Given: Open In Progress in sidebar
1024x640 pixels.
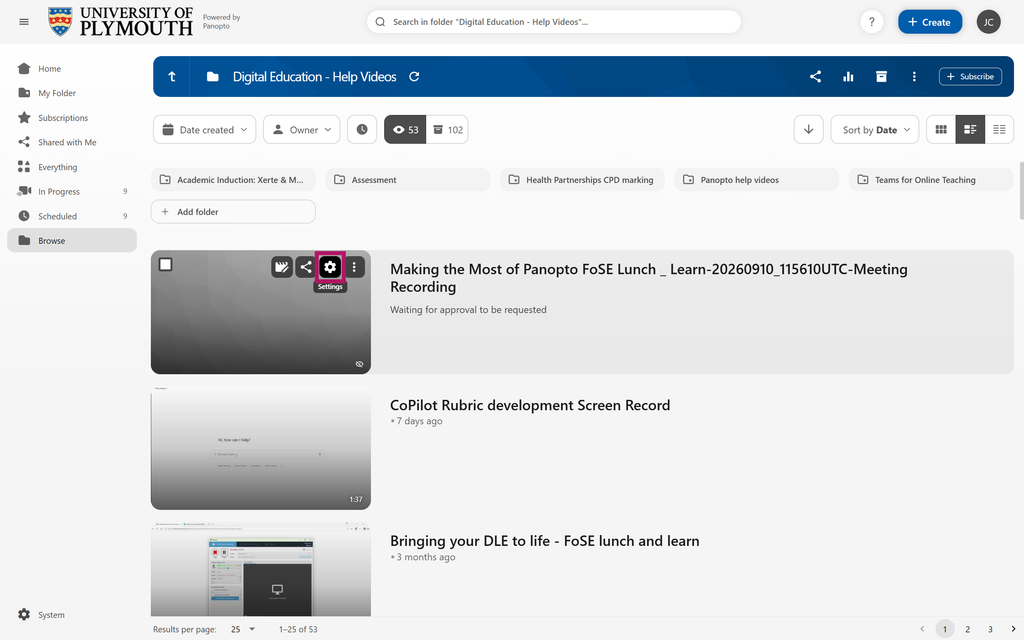Looking at the screenshot, I should 72,191.
